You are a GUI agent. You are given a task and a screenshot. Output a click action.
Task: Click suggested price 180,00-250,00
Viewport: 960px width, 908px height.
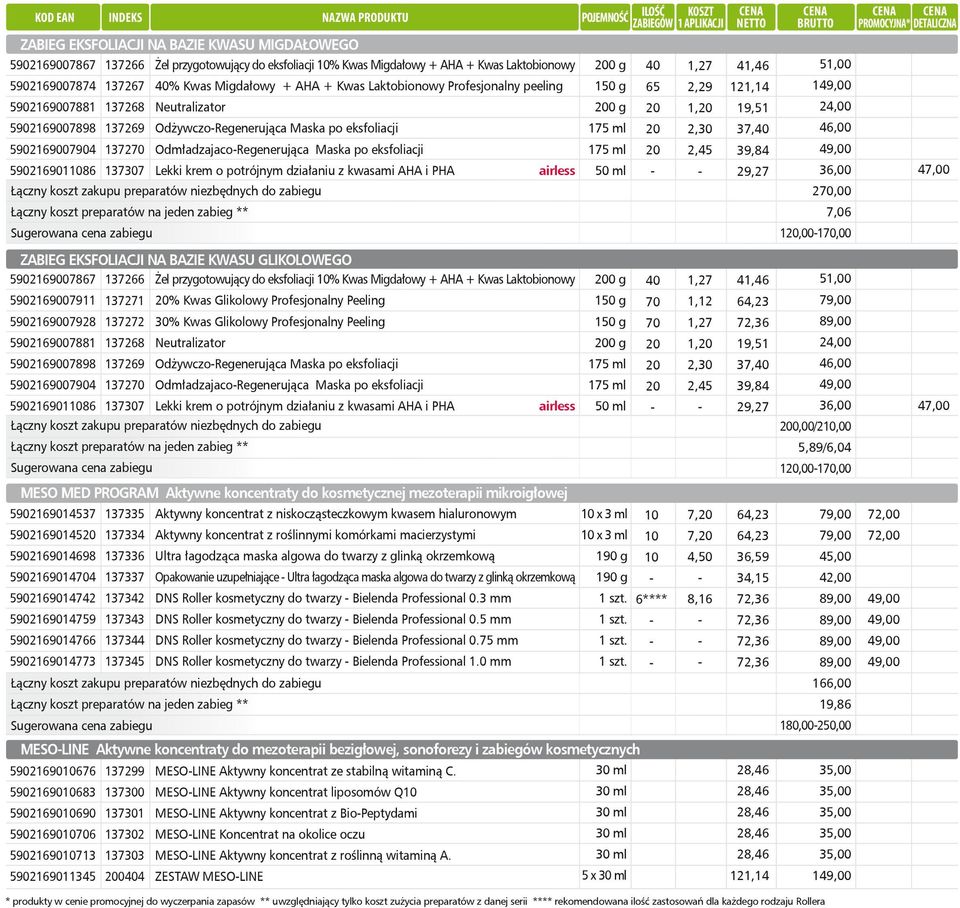(x=816, y=726)
